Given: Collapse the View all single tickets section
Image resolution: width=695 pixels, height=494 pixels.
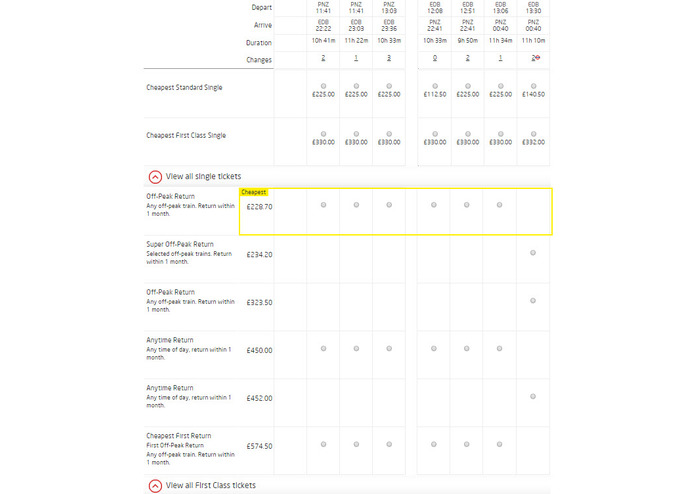Looking at the screenshot, I should [x=155, y=177].
